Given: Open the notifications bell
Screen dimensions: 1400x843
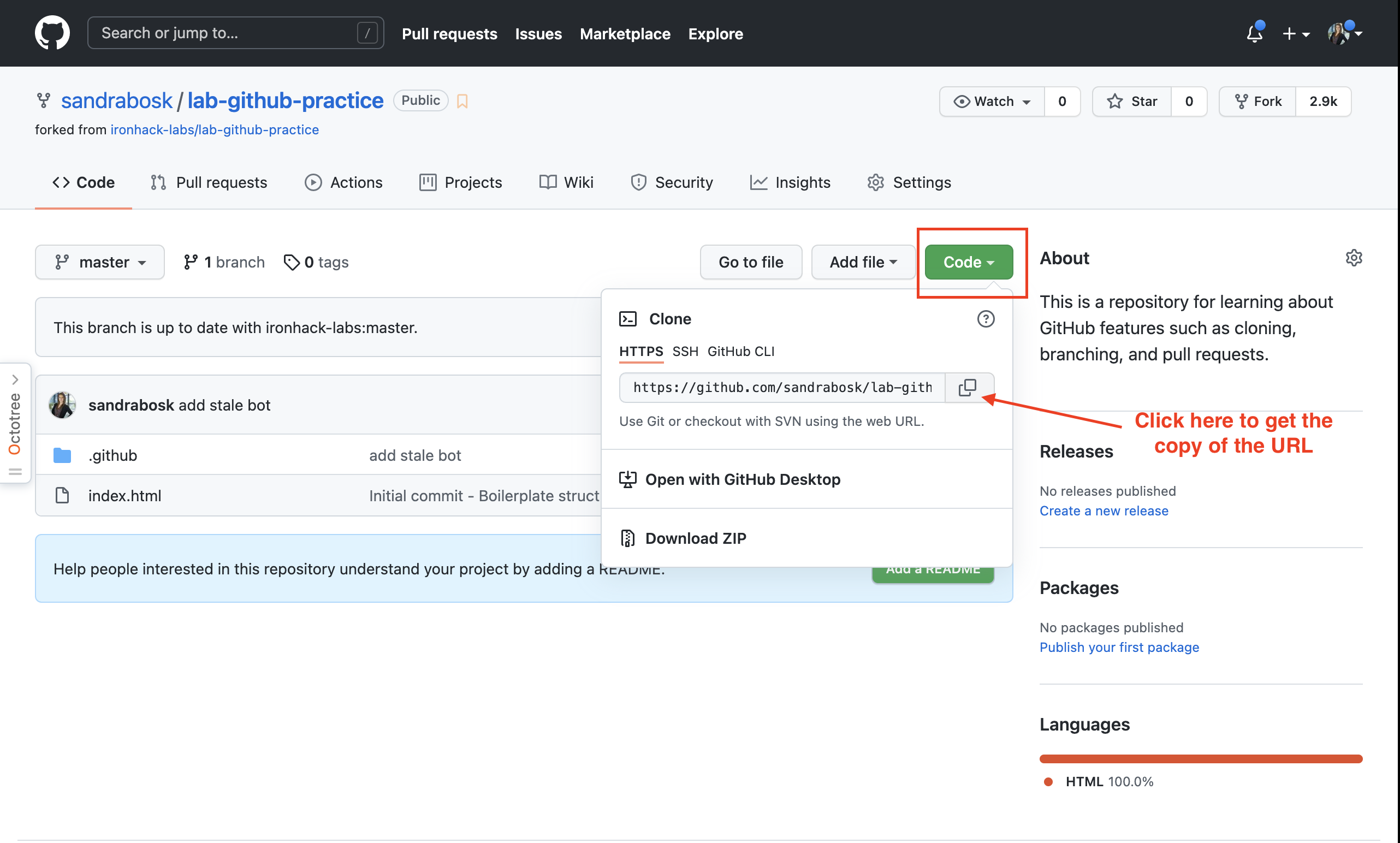Looking at the screenshot, I should pyautogui.click(x=1254, y=33).
